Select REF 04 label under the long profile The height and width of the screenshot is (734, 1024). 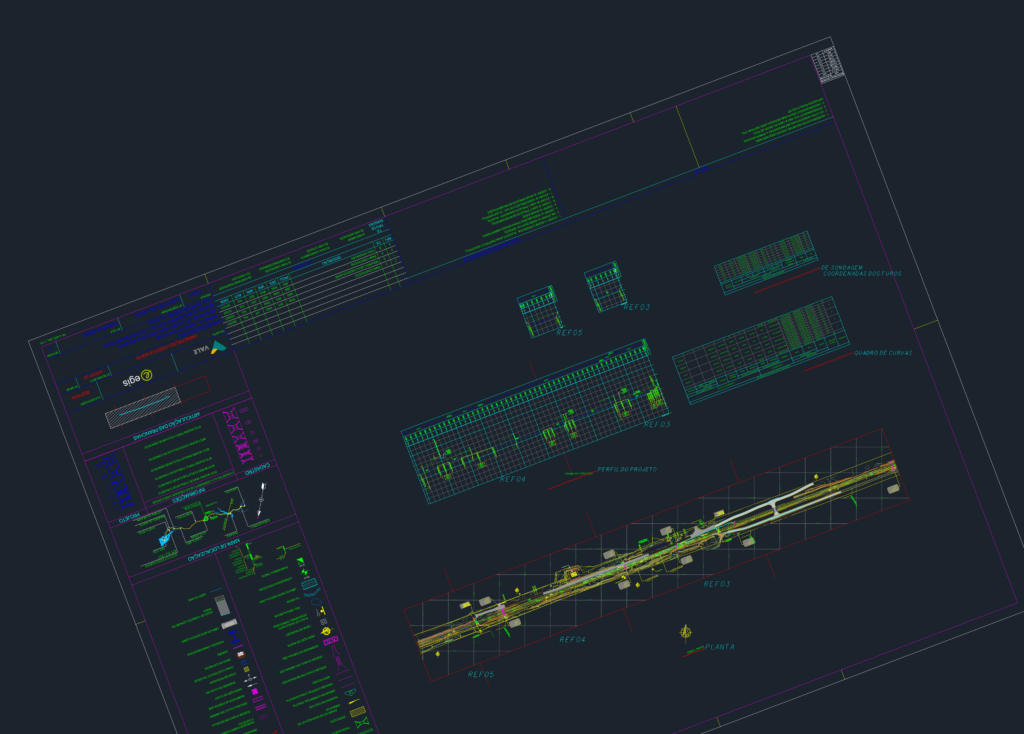(x=513, y=479)
